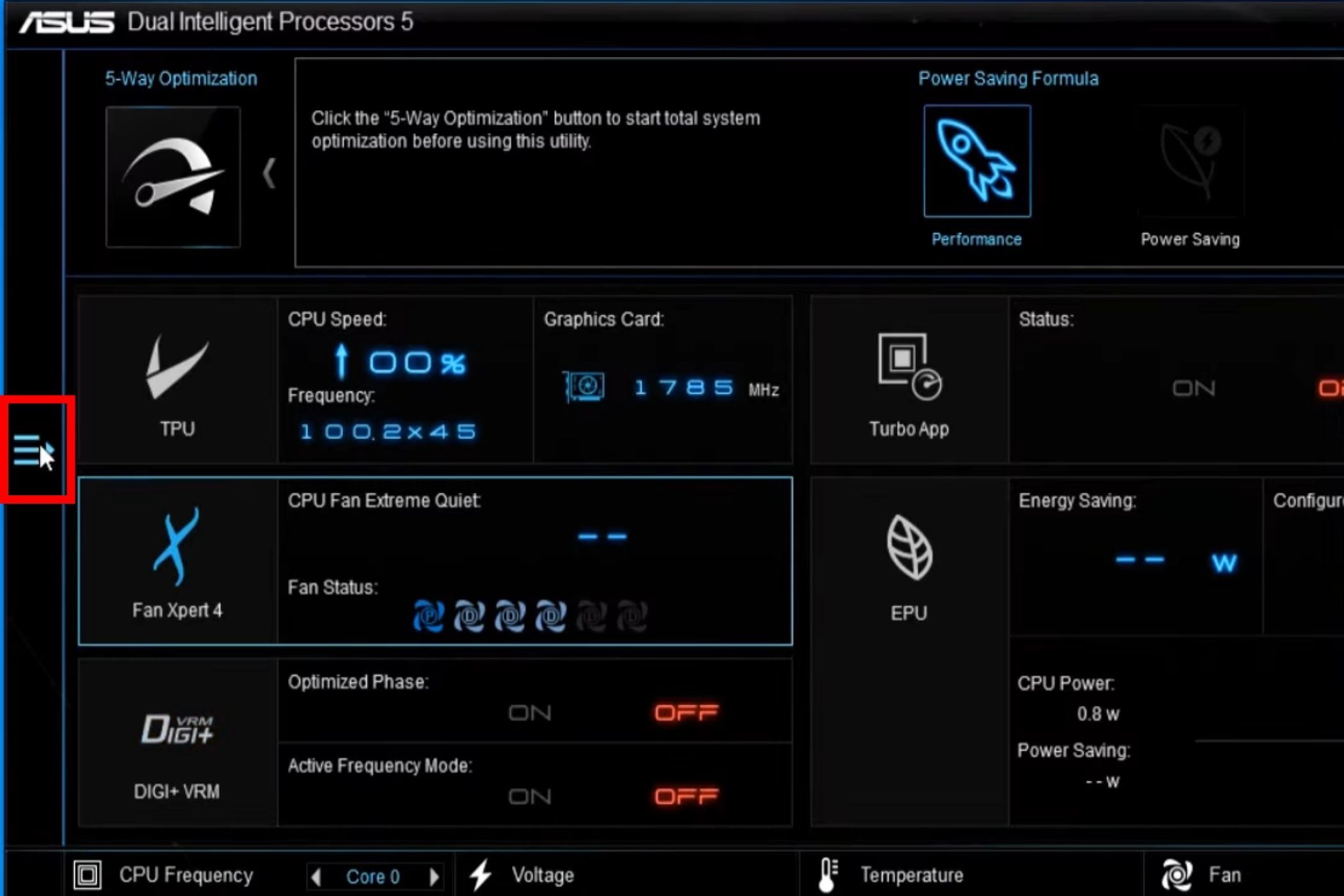Click the TPU label
The height and width of the screenshot is (896, 1344).
[177, 428]
